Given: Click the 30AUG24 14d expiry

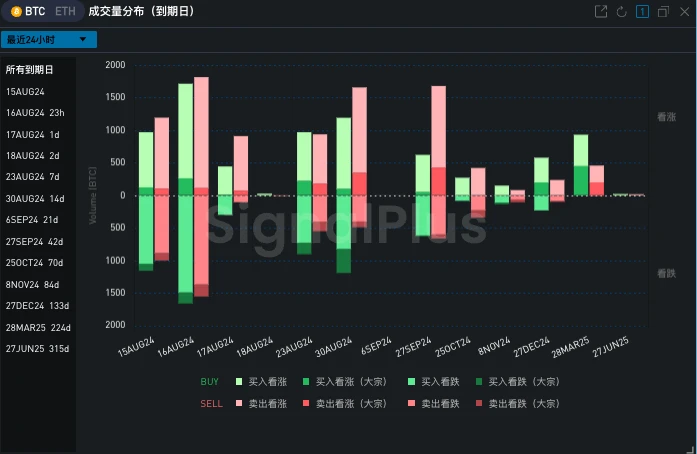Looking at the screenshot, I should coord(35,199).
